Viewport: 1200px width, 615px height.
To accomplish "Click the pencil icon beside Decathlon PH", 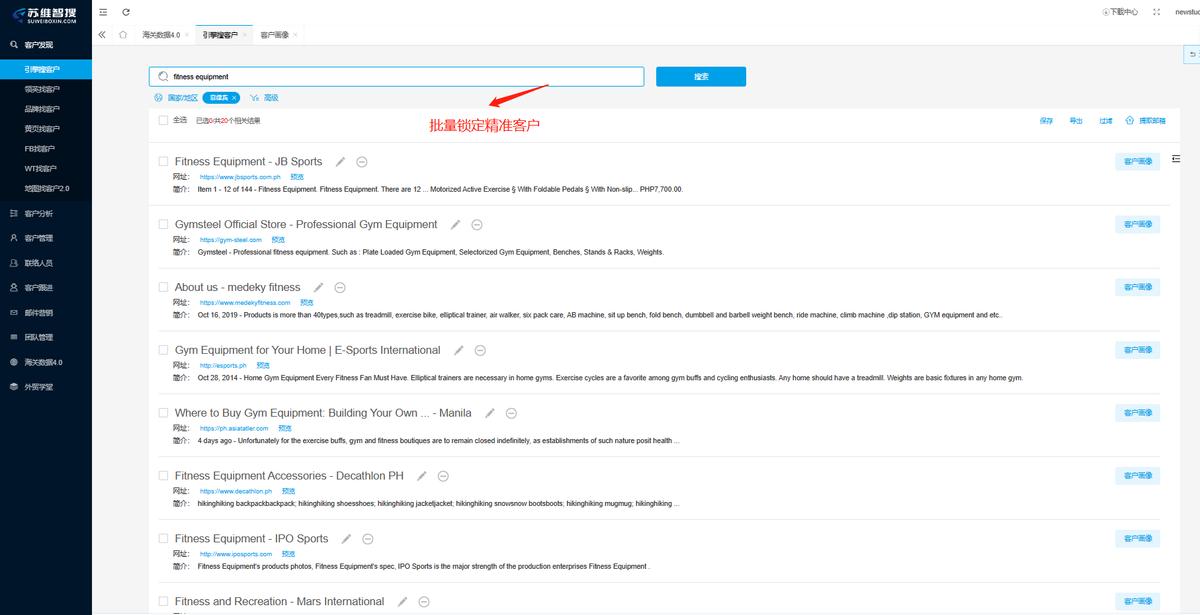I will tap(422, 476).
